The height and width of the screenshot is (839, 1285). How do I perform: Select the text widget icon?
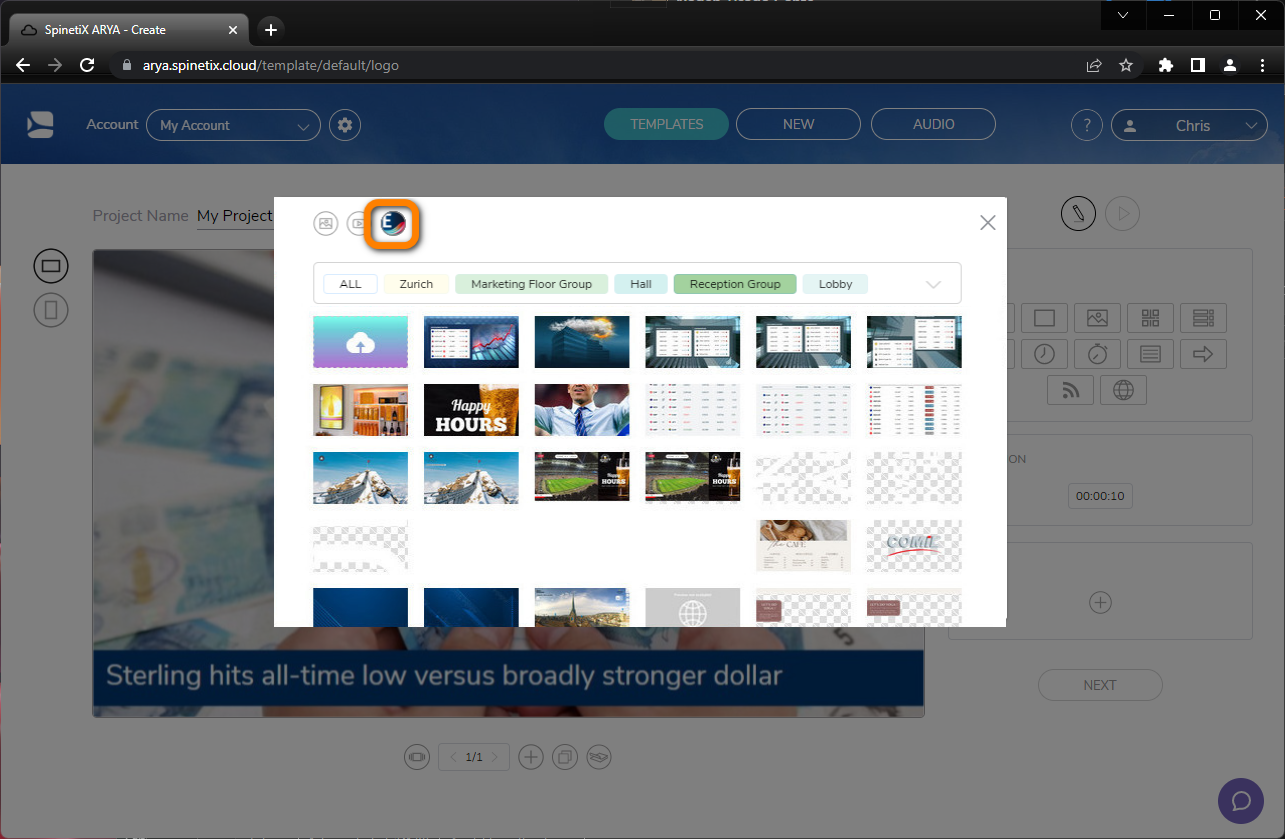pos(1150,353)
